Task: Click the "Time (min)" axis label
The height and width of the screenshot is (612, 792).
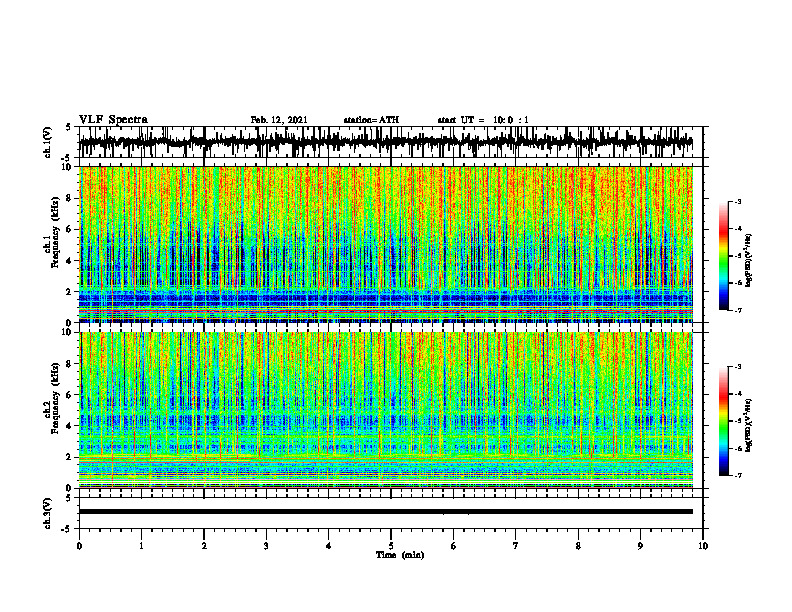Action: click(400, 555)
